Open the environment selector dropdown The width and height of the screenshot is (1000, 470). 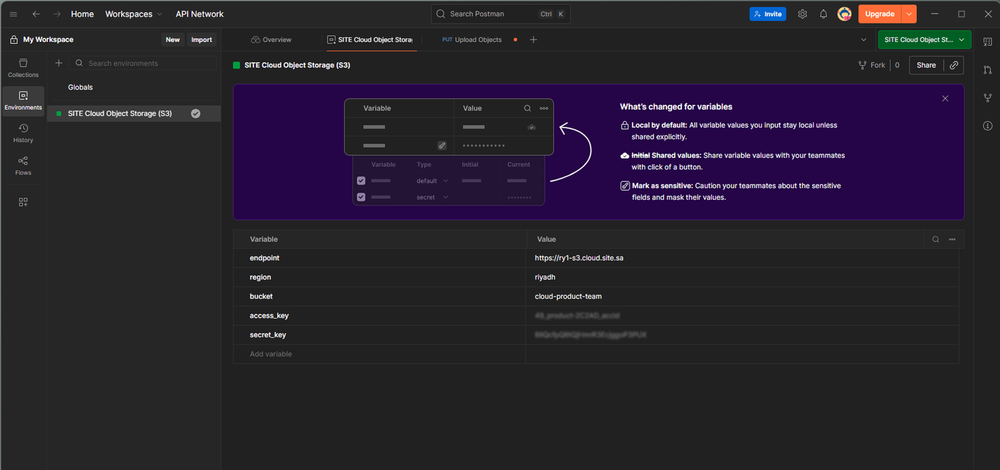coord(924,40)
